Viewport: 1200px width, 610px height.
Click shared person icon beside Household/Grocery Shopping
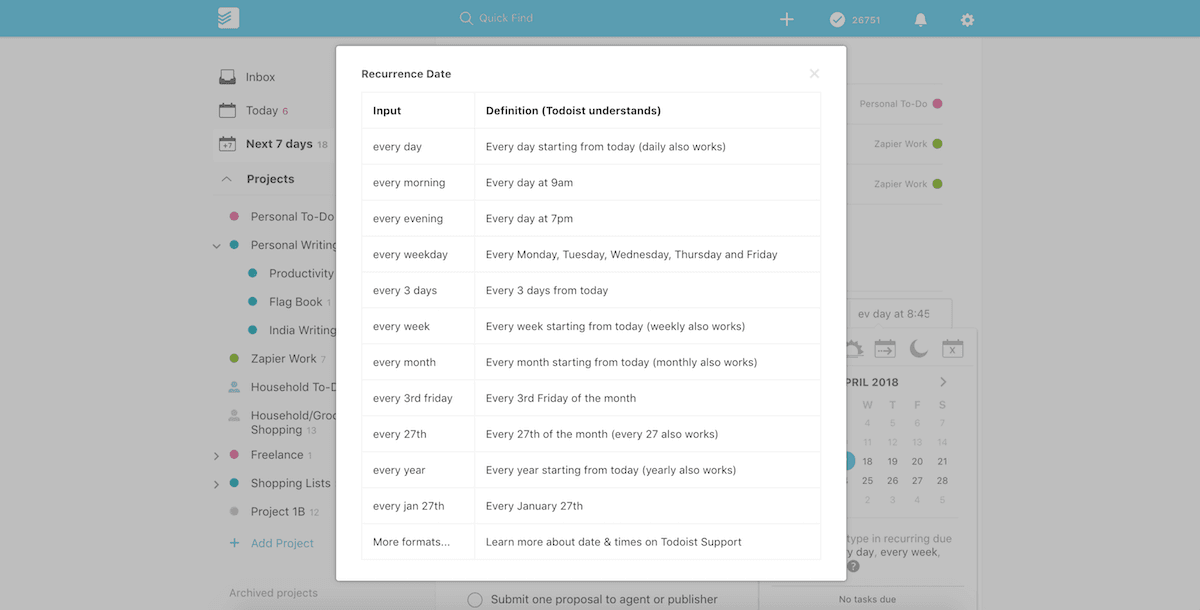234,415
